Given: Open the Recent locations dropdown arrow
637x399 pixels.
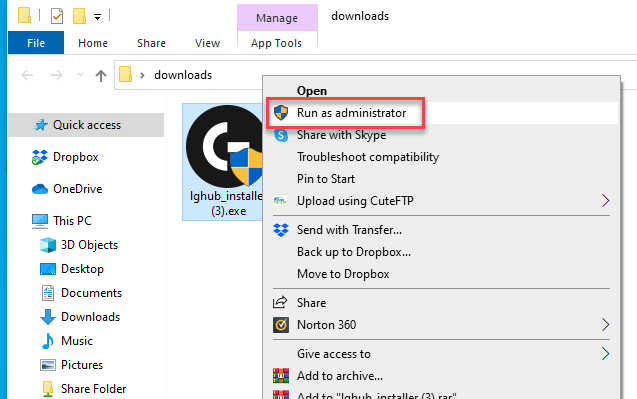Looking at the screenshot, I should (80, 75).
